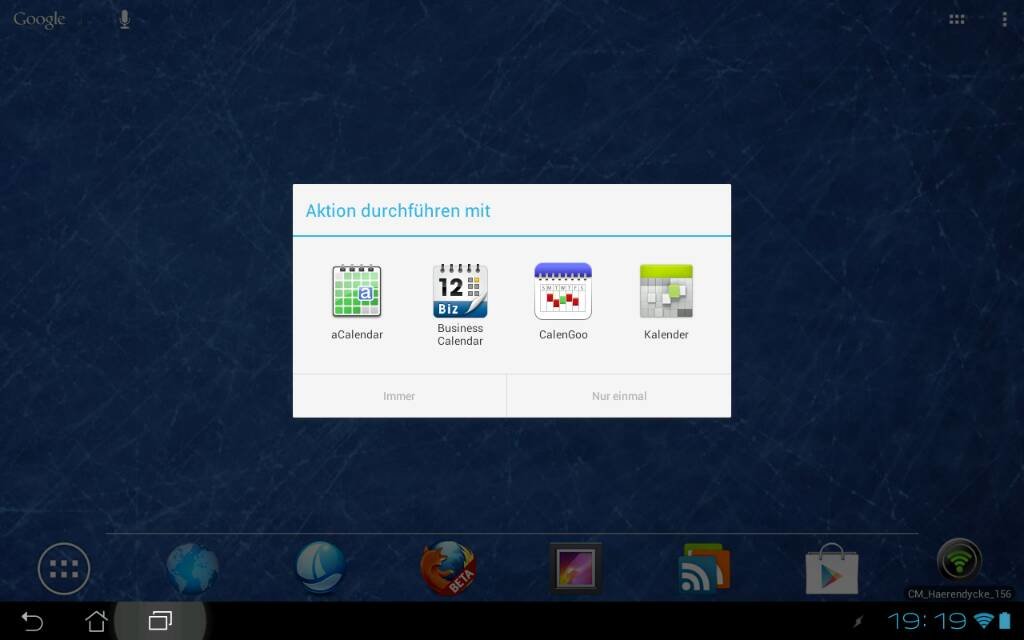This screenshot has height=640, width=1024.
Task: Click the 19:19 clock in status bar
Action: pos(927,620)
